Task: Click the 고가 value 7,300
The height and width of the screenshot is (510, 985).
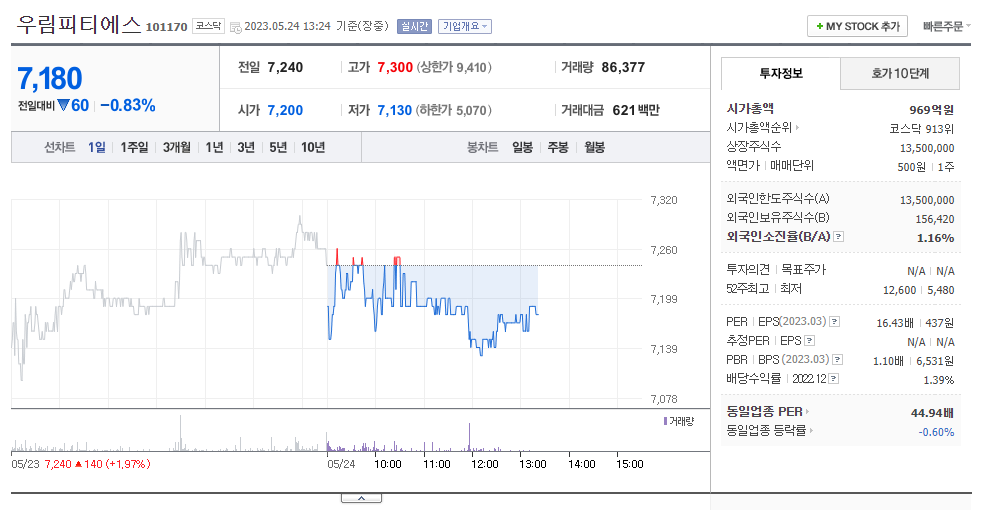Action: click(x=395, y=67)
